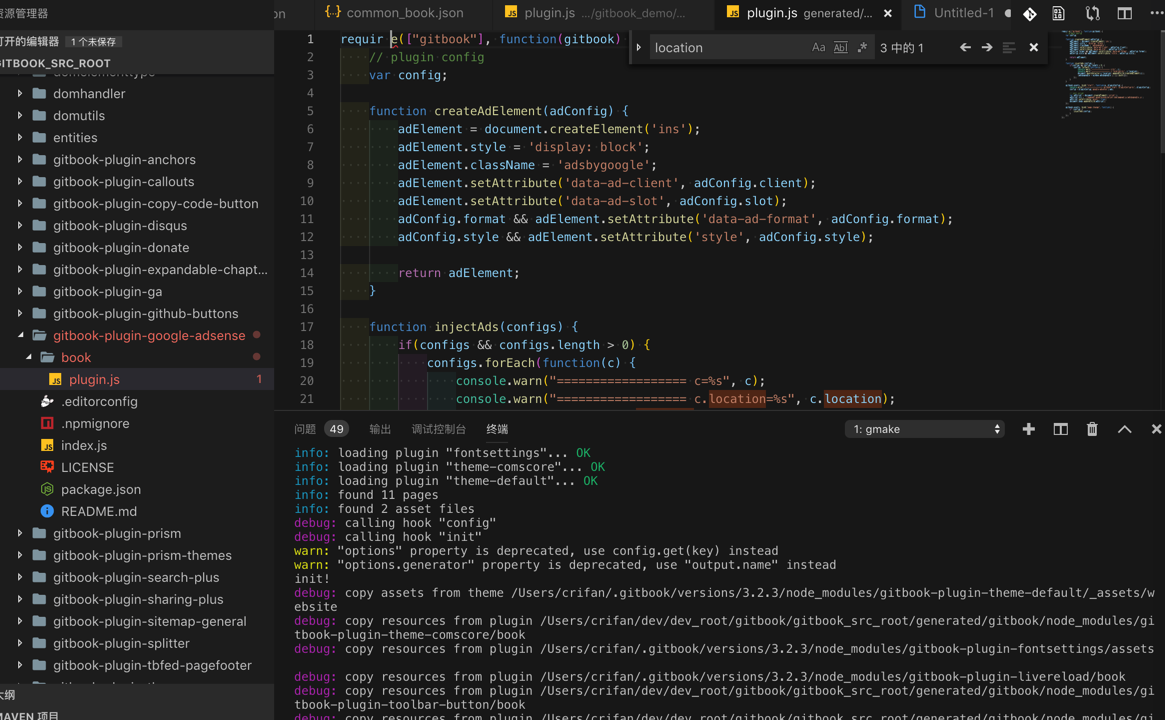
Task: Open package.json in the file explorer
Action: 100,489
